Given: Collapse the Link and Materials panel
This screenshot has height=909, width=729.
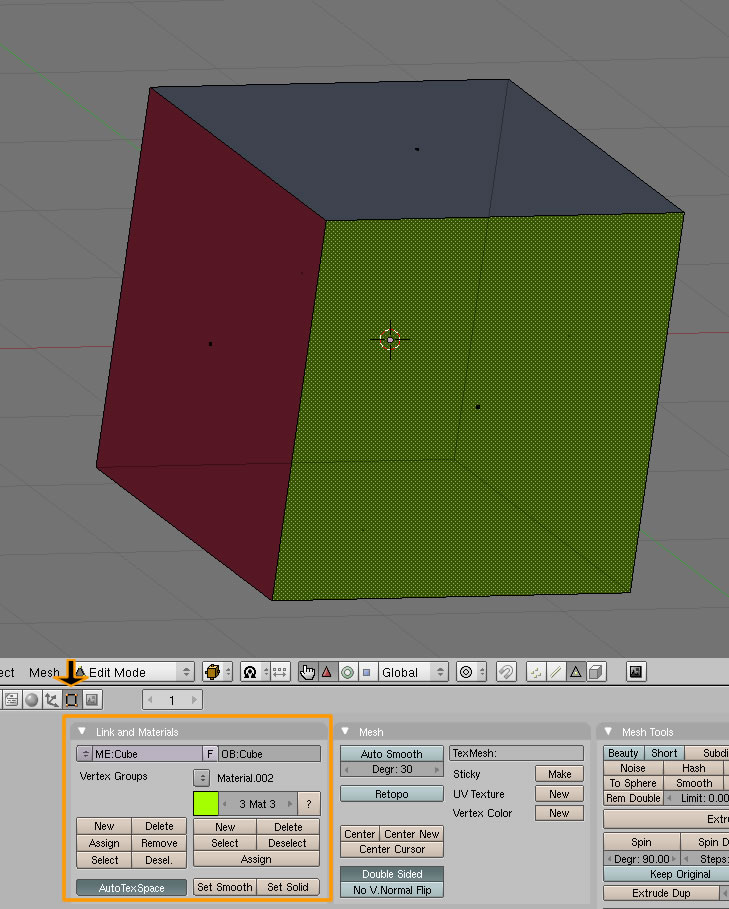Looking at the screenshot, I should pyautogui.click(x=82, y=732).
